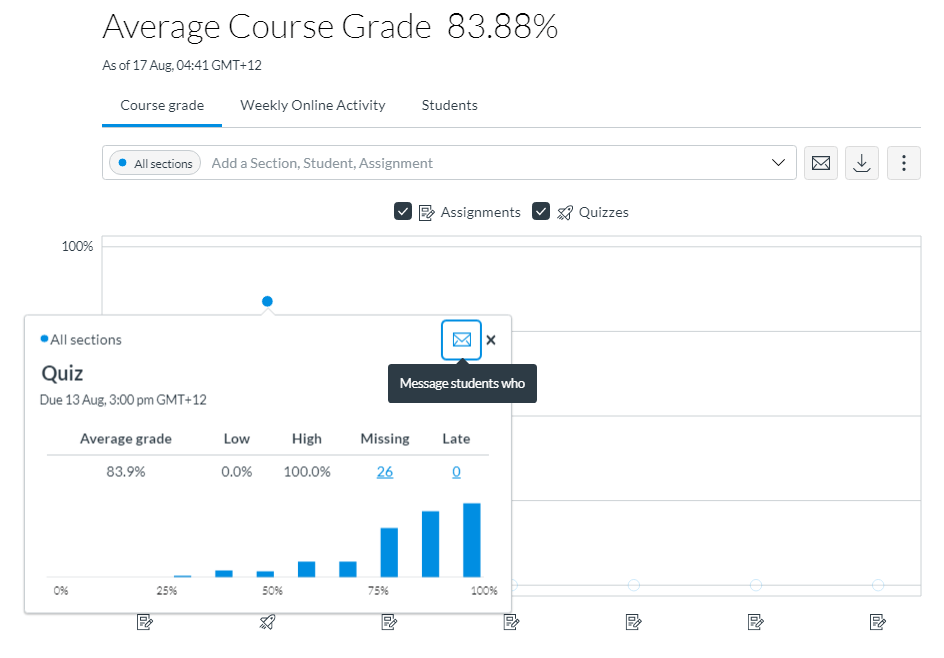Open the Students tab

pos(449,105)
